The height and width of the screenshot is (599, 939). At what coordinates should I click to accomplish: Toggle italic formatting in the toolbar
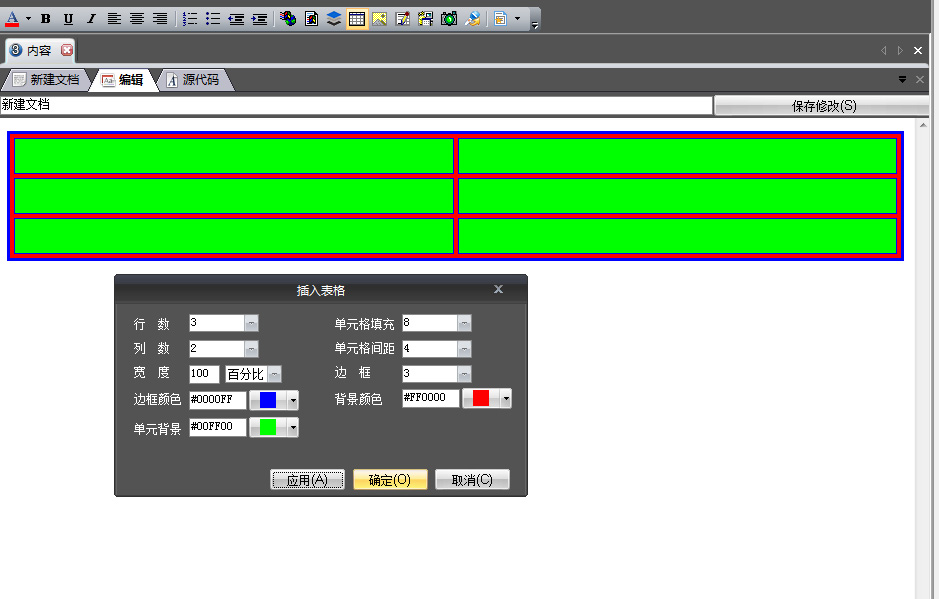pos(91,18)
